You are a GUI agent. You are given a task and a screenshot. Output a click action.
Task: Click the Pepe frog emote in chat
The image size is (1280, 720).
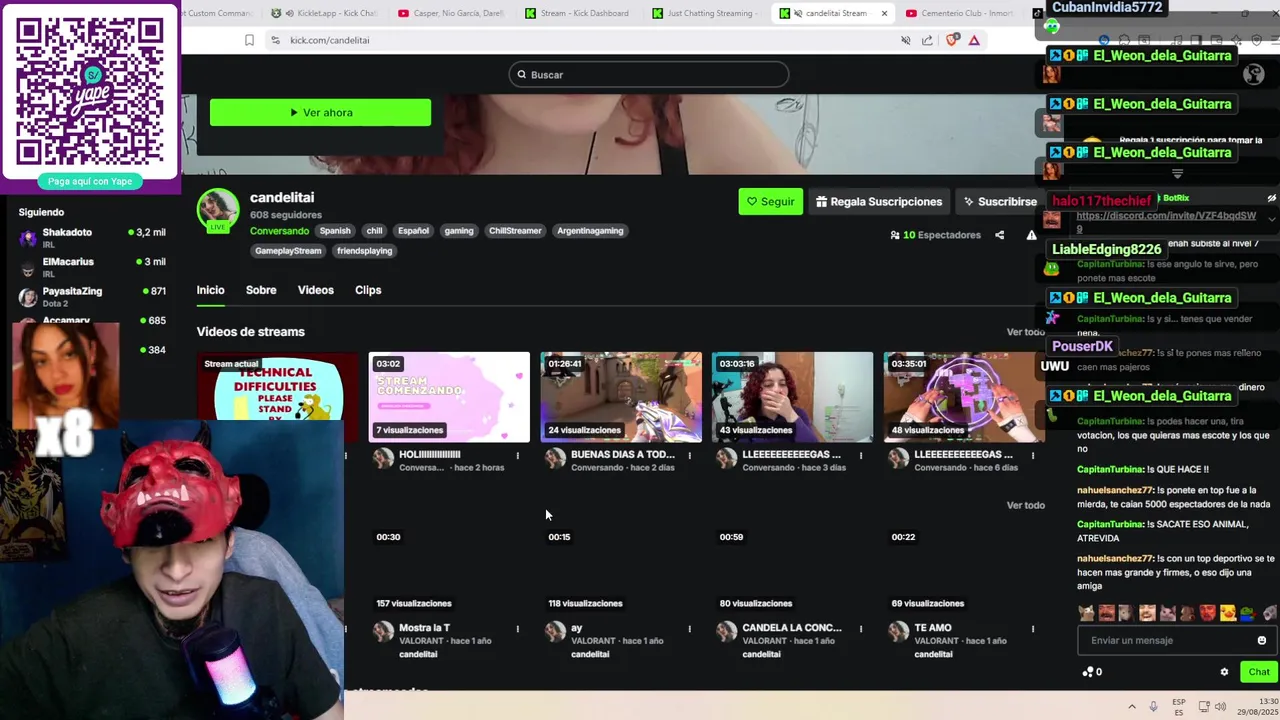(1247, 613)
